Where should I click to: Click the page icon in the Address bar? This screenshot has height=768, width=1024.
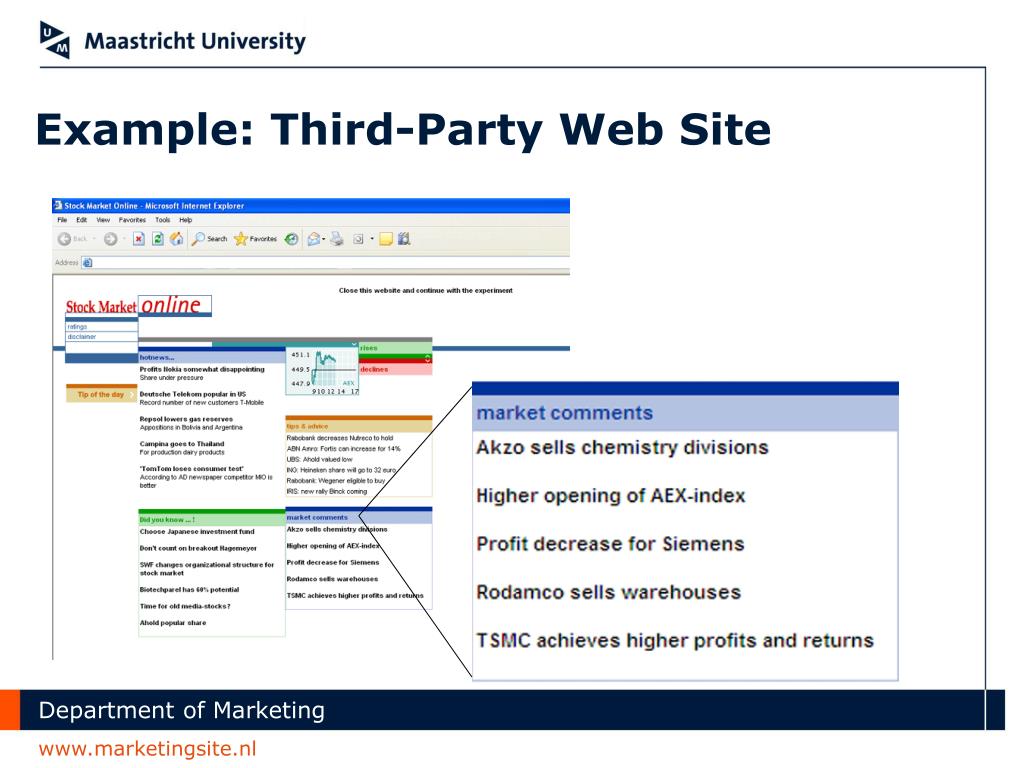coord(87,263)
